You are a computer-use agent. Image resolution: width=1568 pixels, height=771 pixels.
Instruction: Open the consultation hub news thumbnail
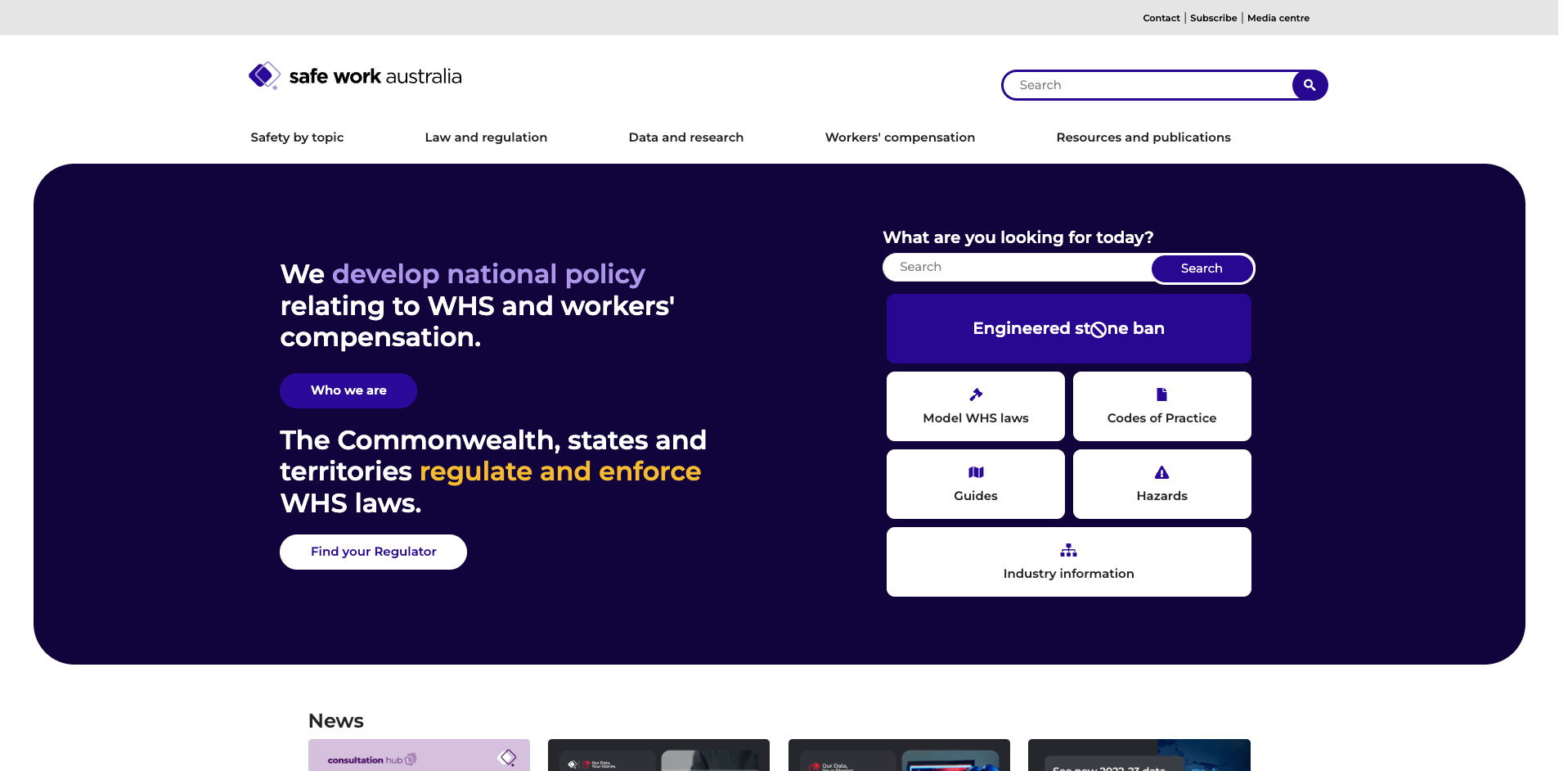pyautogui.click(x=419, y=755)
